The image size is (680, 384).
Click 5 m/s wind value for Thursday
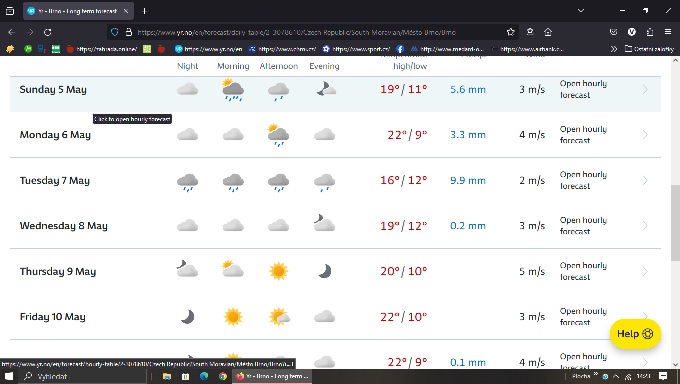click(532, 272)
